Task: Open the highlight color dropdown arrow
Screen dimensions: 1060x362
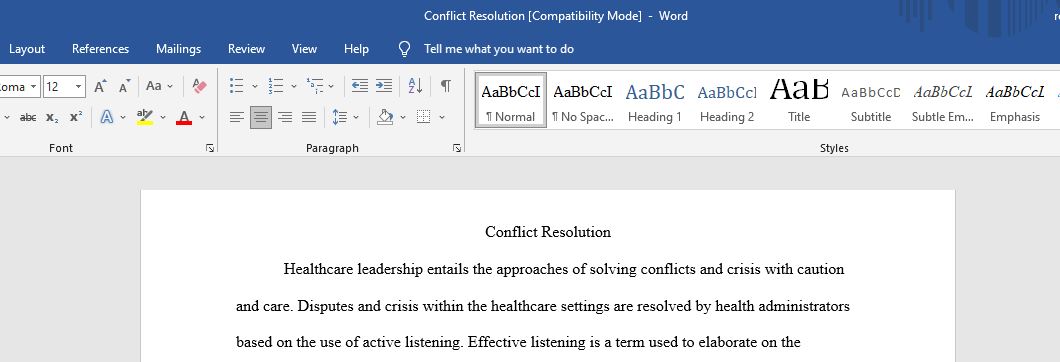Action: [163, 117]
